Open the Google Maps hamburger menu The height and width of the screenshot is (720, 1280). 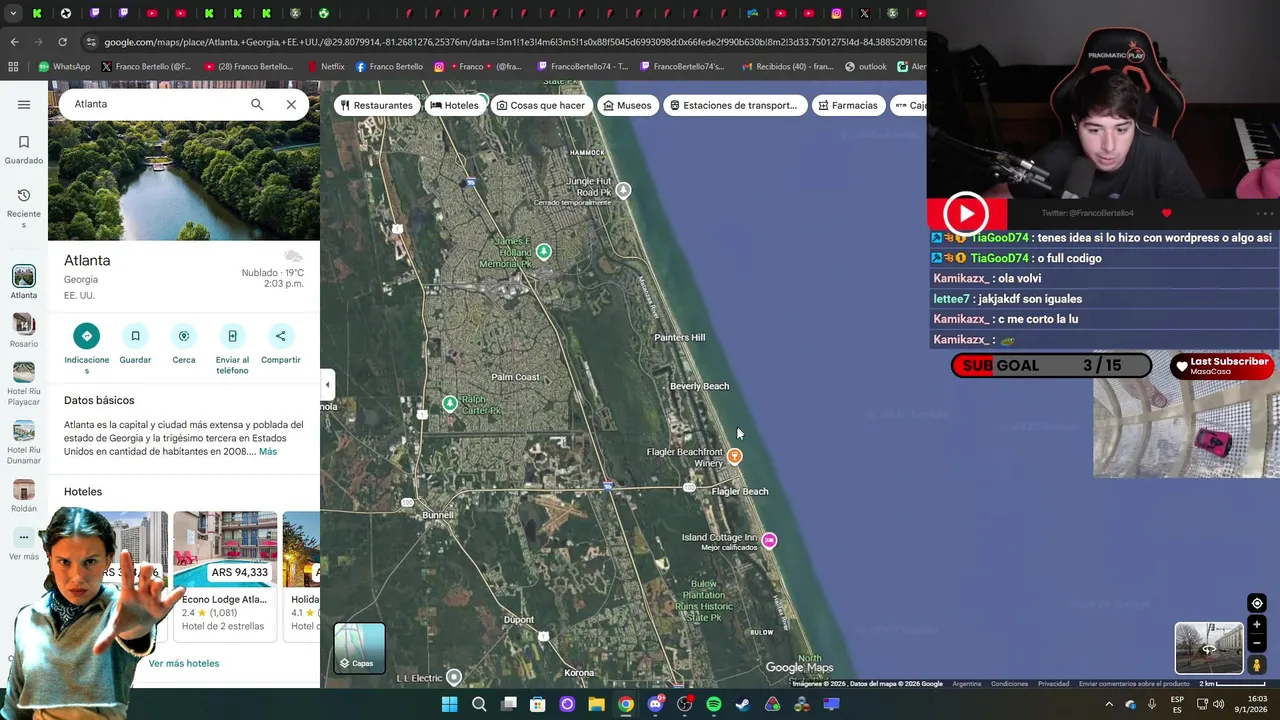coord(24,104)
